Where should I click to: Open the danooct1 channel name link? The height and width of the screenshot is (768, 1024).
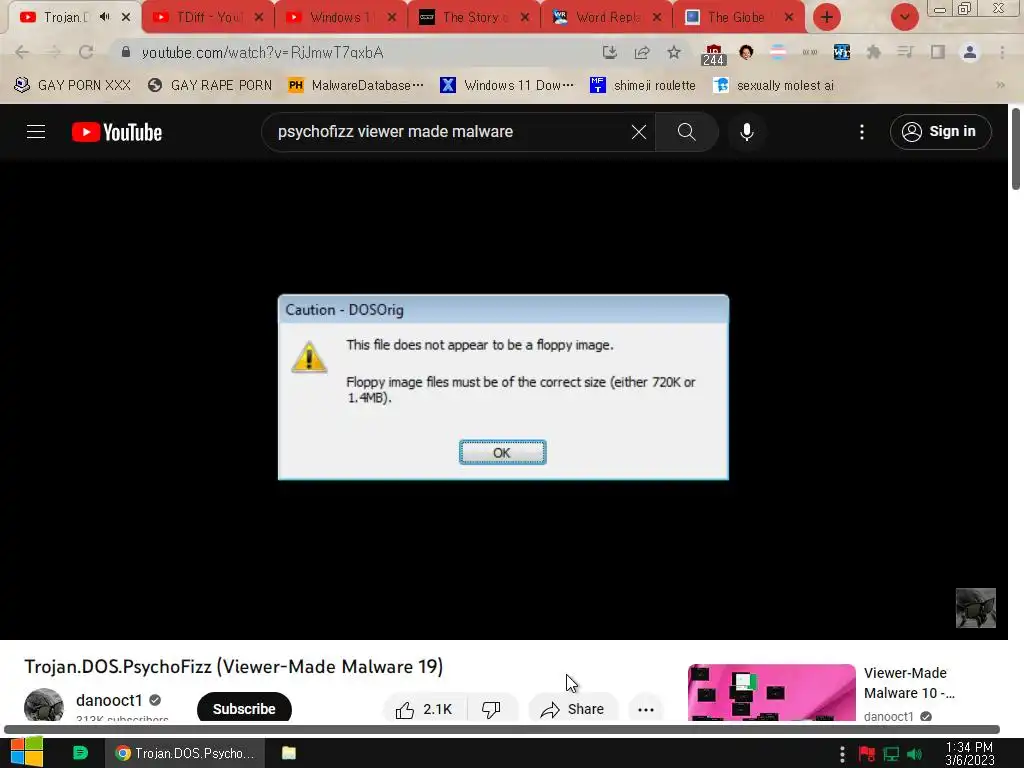point(109,700)
